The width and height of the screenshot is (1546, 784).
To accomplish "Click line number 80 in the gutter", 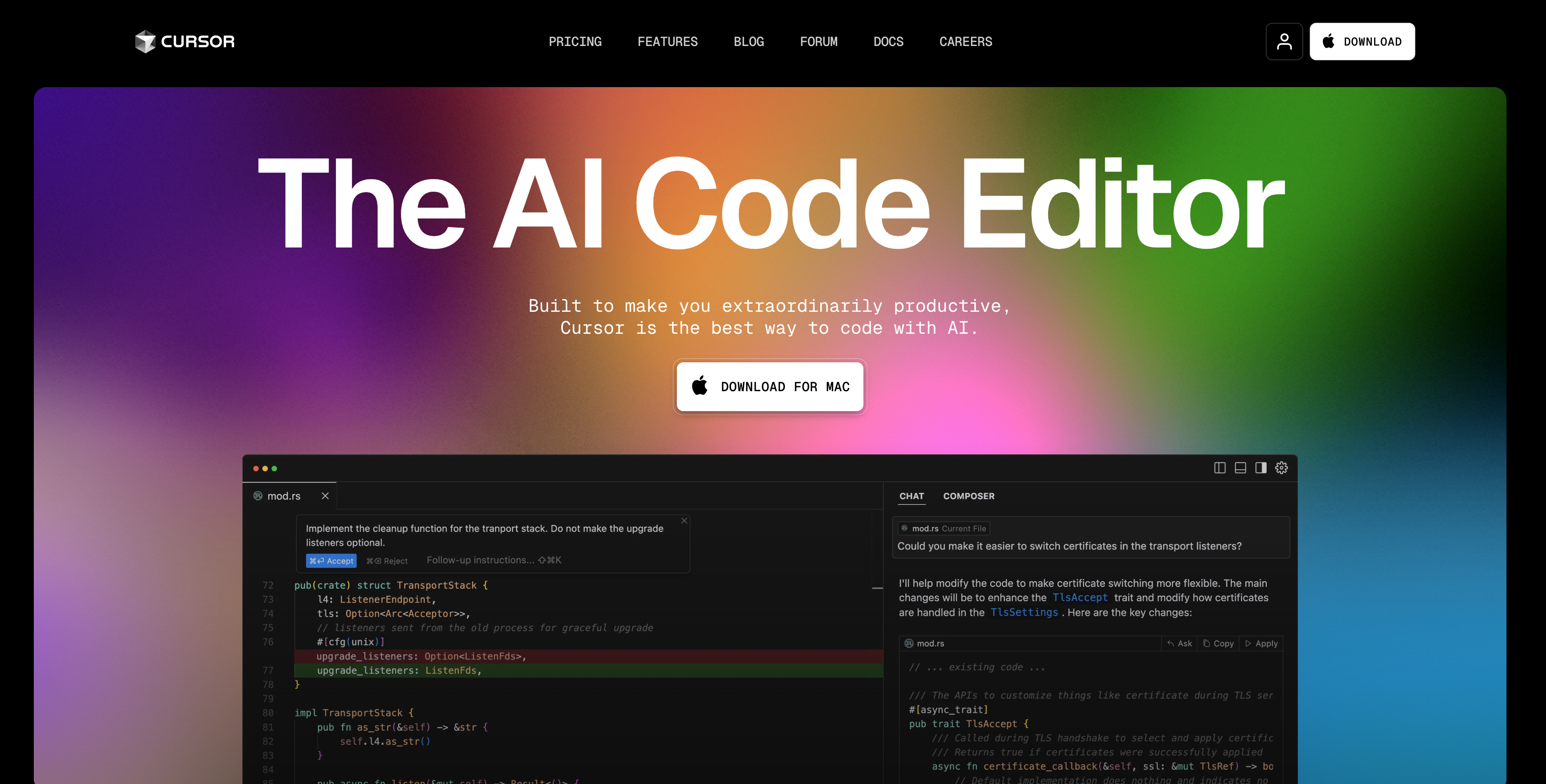I will click(268, 713).
